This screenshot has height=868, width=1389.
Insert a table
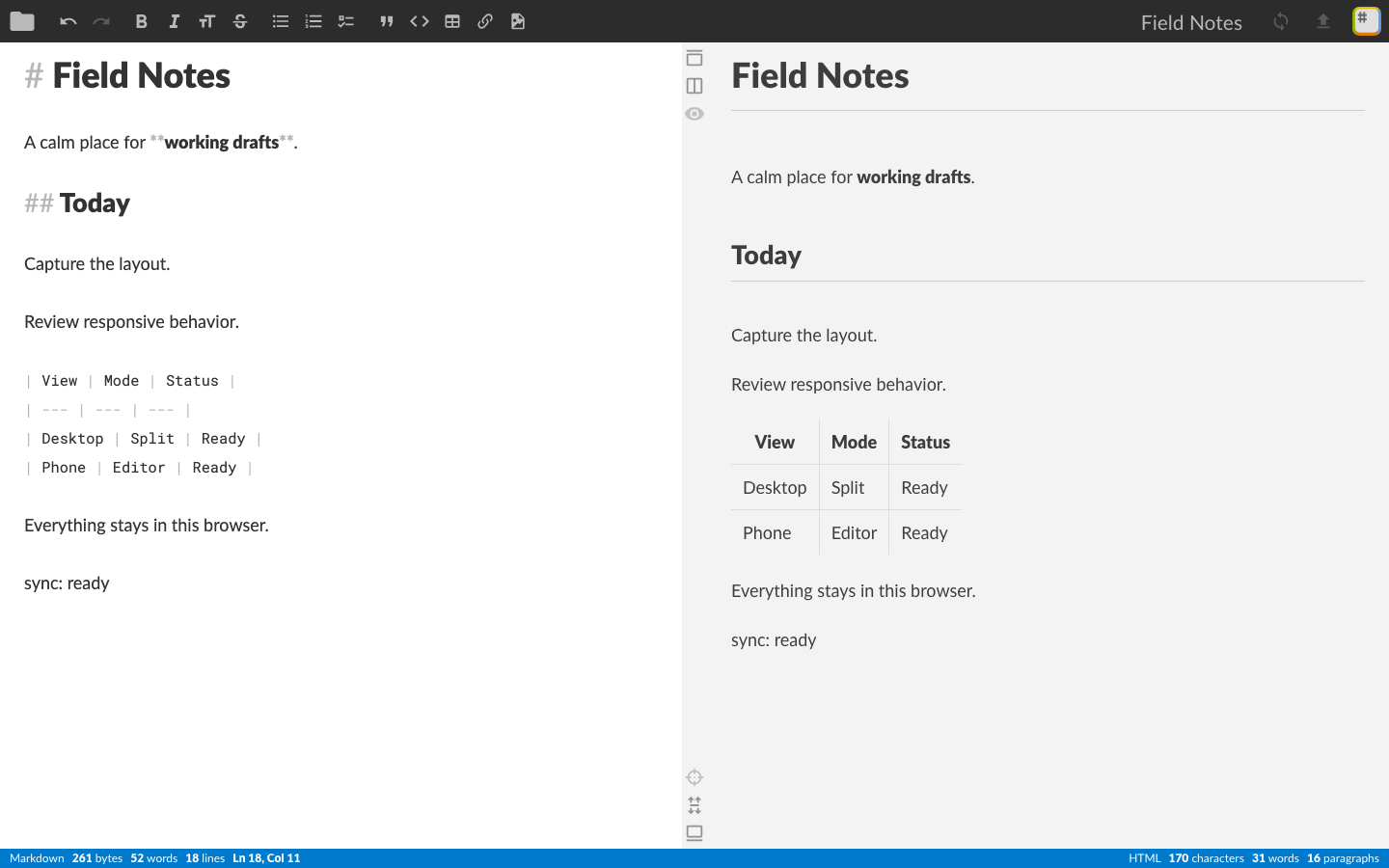(452, 21)
